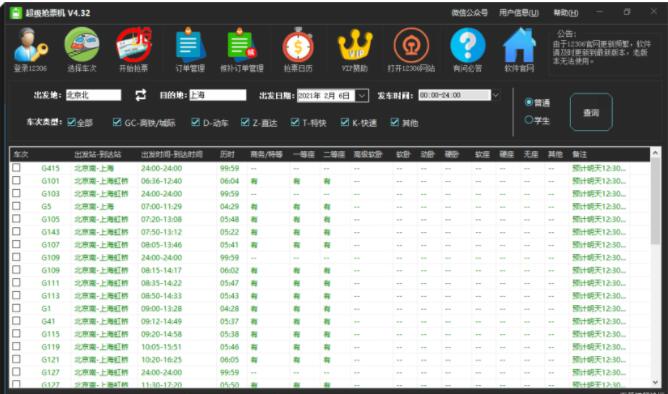Select the 学生 student radio button
The image size is (668, 394).
click(x=529, y=120)
